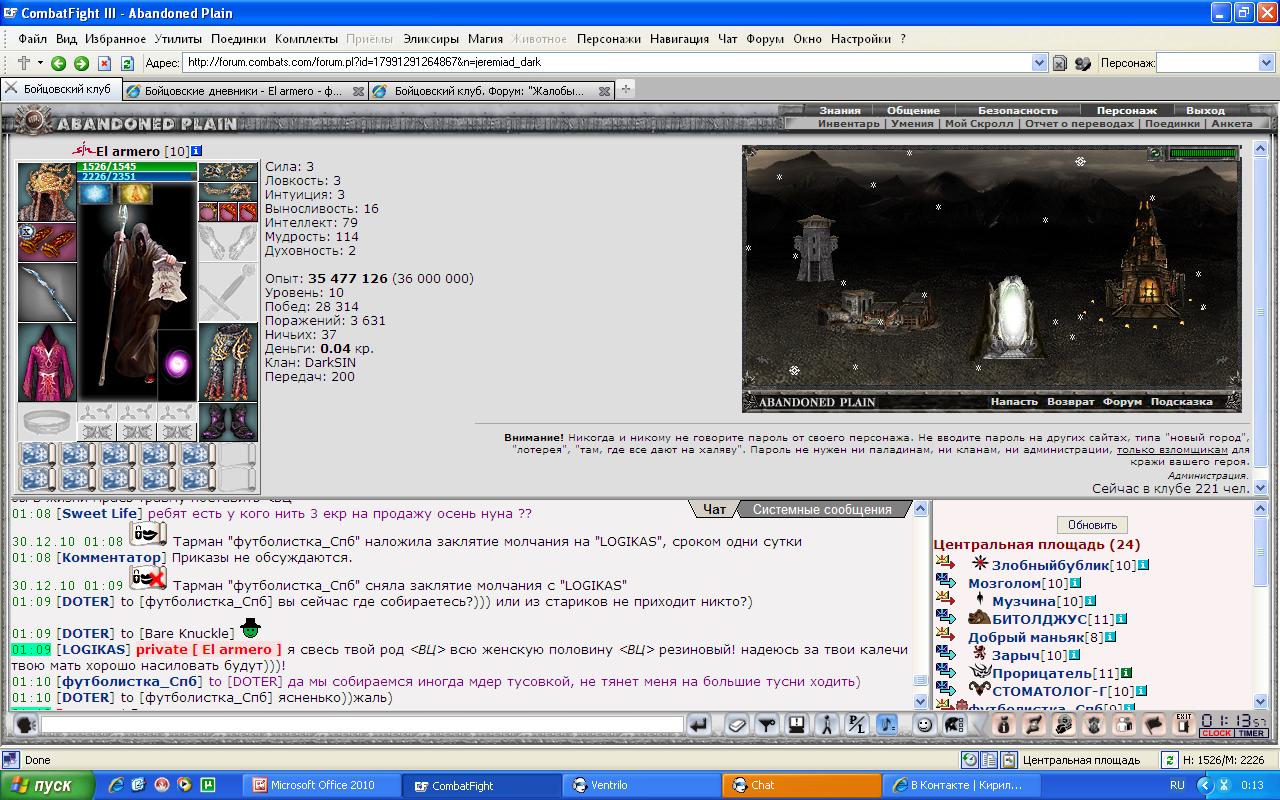Open the Эликсиры menu
This screenshot has height=800, width=1280.
(x=431, y=39)
